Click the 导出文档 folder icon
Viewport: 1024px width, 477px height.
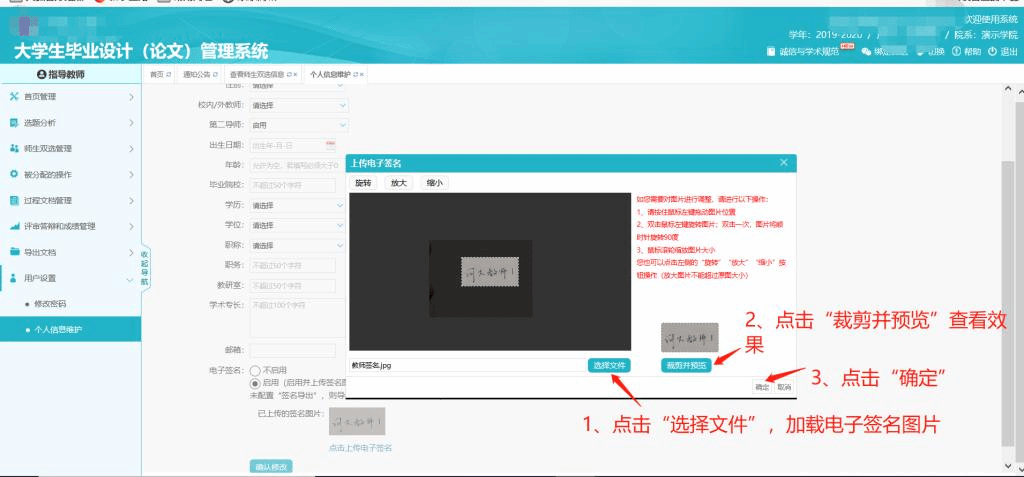click(14, 252)
